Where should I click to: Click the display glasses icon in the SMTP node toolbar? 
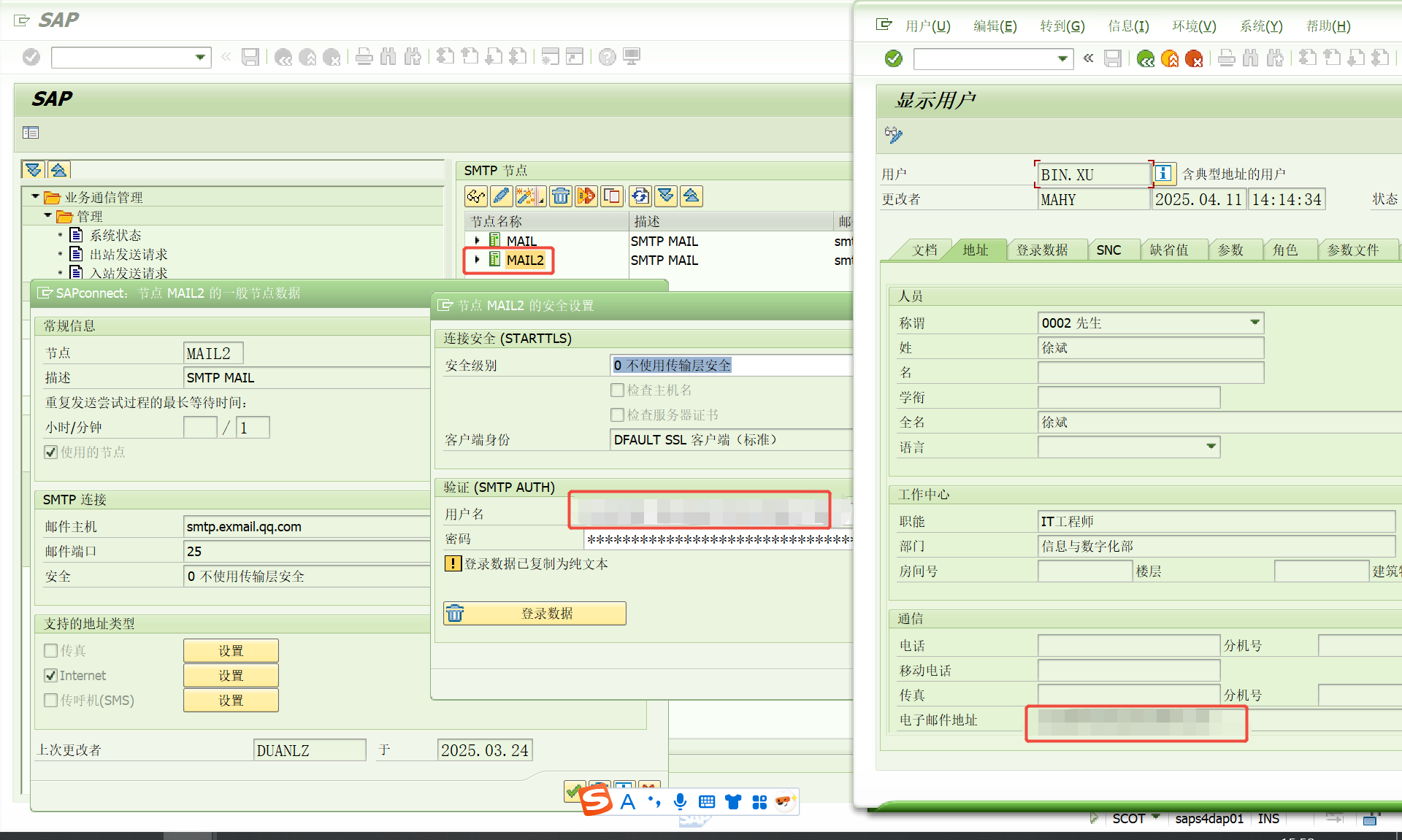(x=476, y=196)
